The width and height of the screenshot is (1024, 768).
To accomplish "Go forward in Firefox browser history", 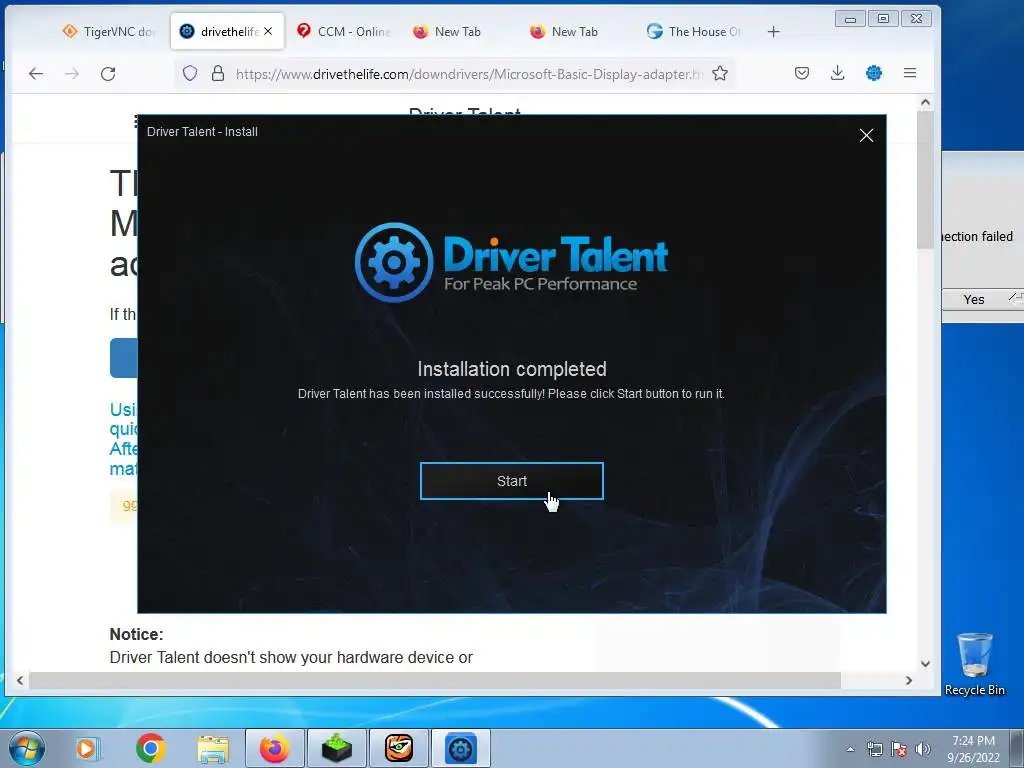I will tap(72, 74).
